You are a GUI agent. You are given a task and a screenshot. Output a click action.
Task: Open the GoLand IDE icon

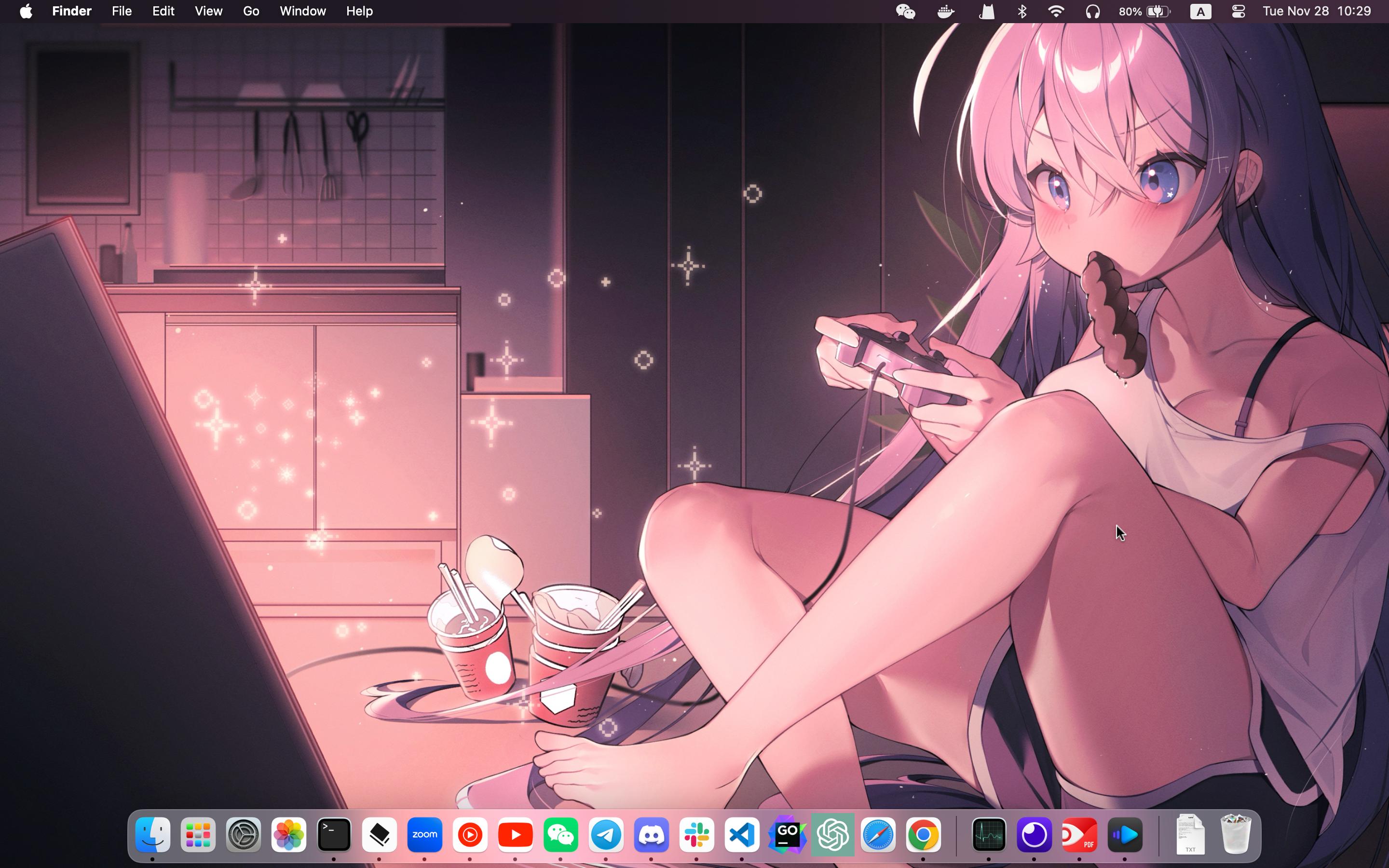tap(787, 835)
